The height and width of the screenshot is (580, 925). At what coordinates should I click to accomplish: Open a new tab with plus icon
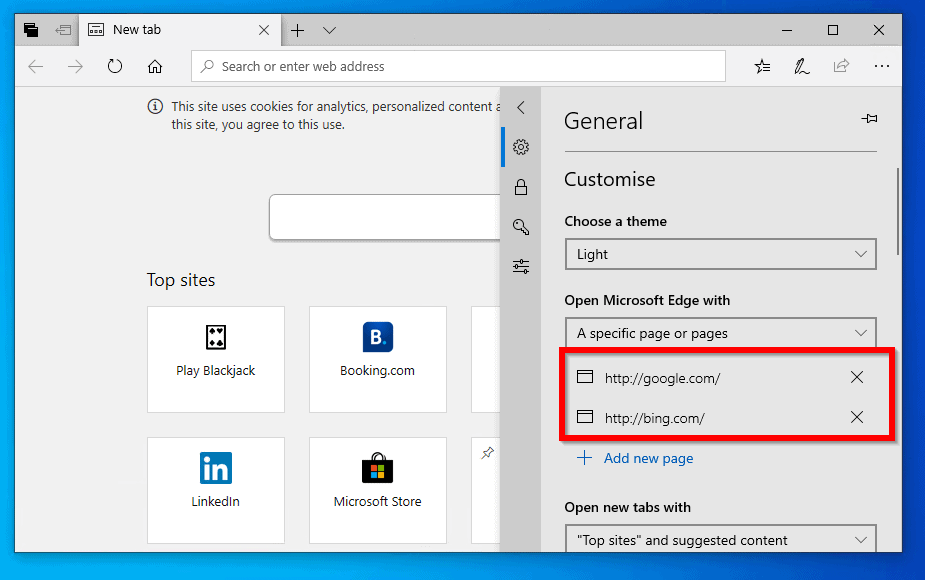click(x=298, y=30)
